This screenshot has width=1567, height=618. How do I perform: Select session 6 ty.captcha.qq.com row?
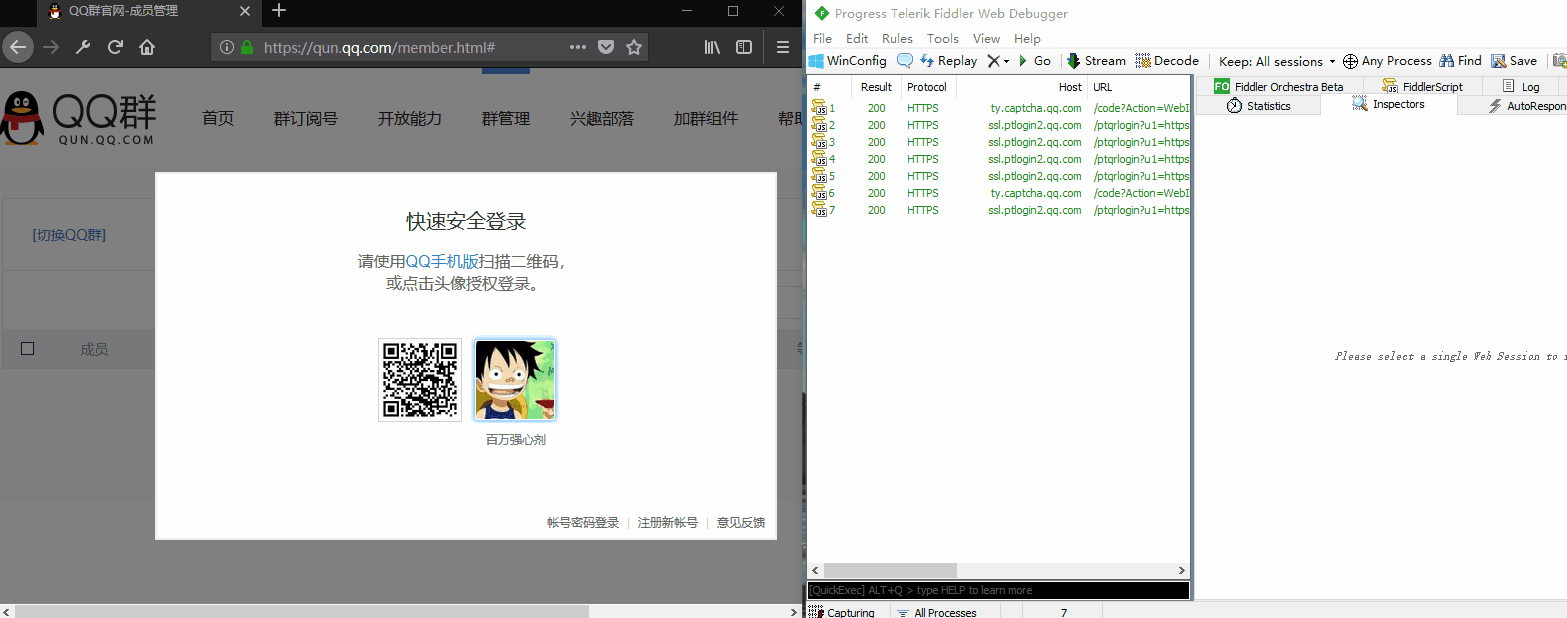coord(999,193)
